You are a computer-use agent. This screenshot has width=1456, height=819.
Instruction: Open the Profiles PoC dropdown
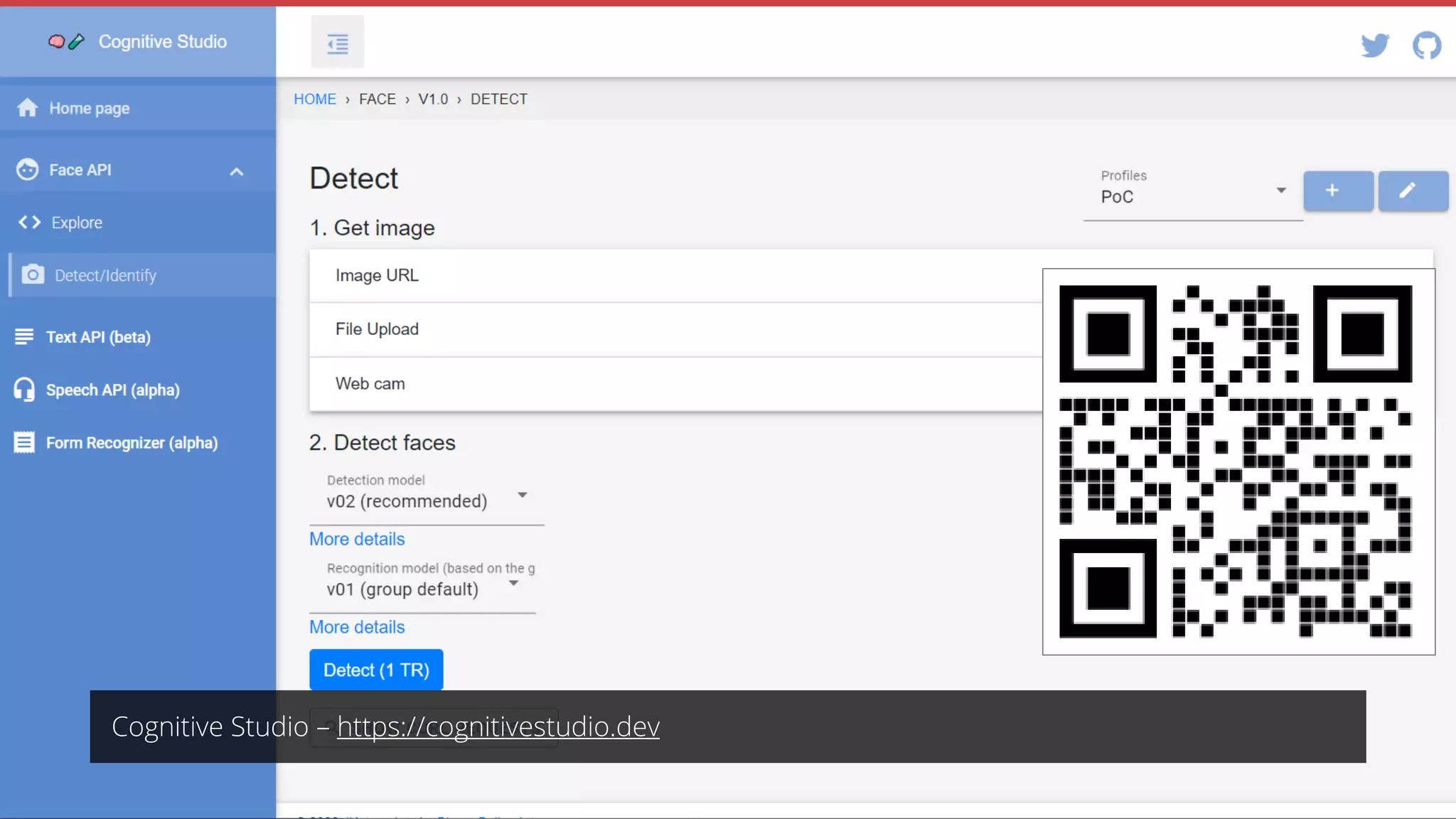[1193, 196]
